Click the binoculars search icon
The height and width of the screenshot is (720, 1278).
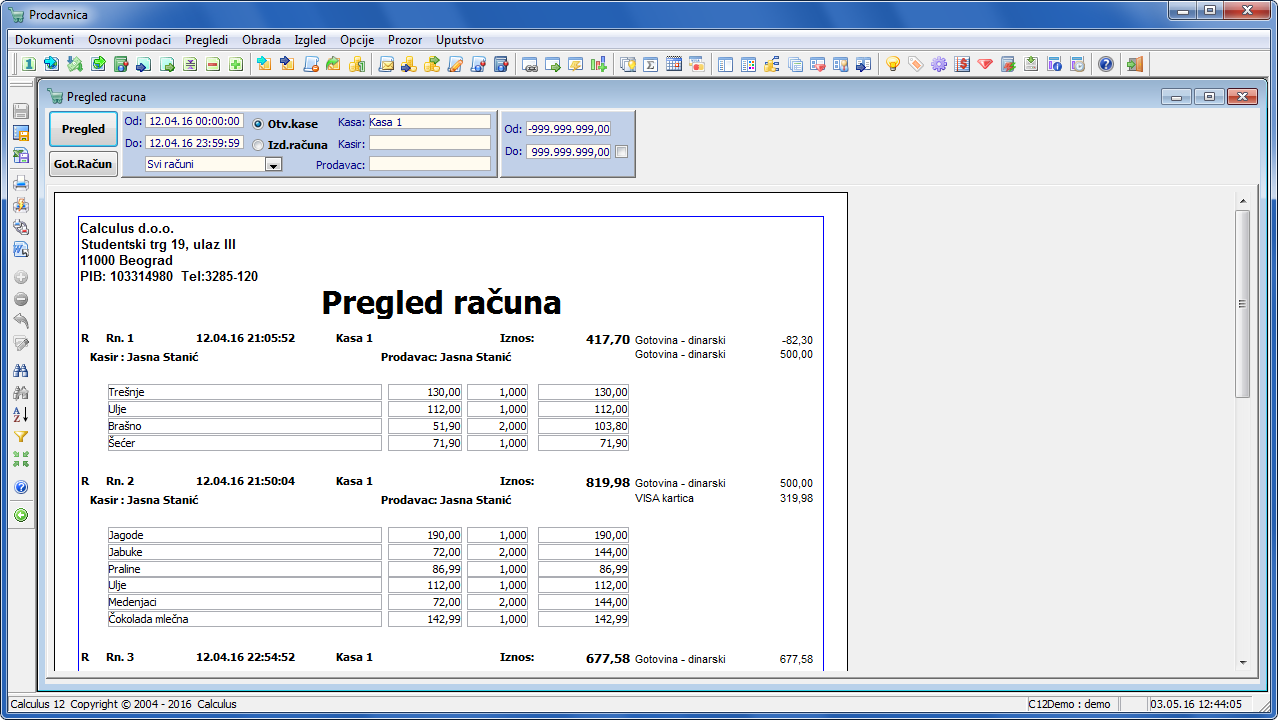coord(21,370)
